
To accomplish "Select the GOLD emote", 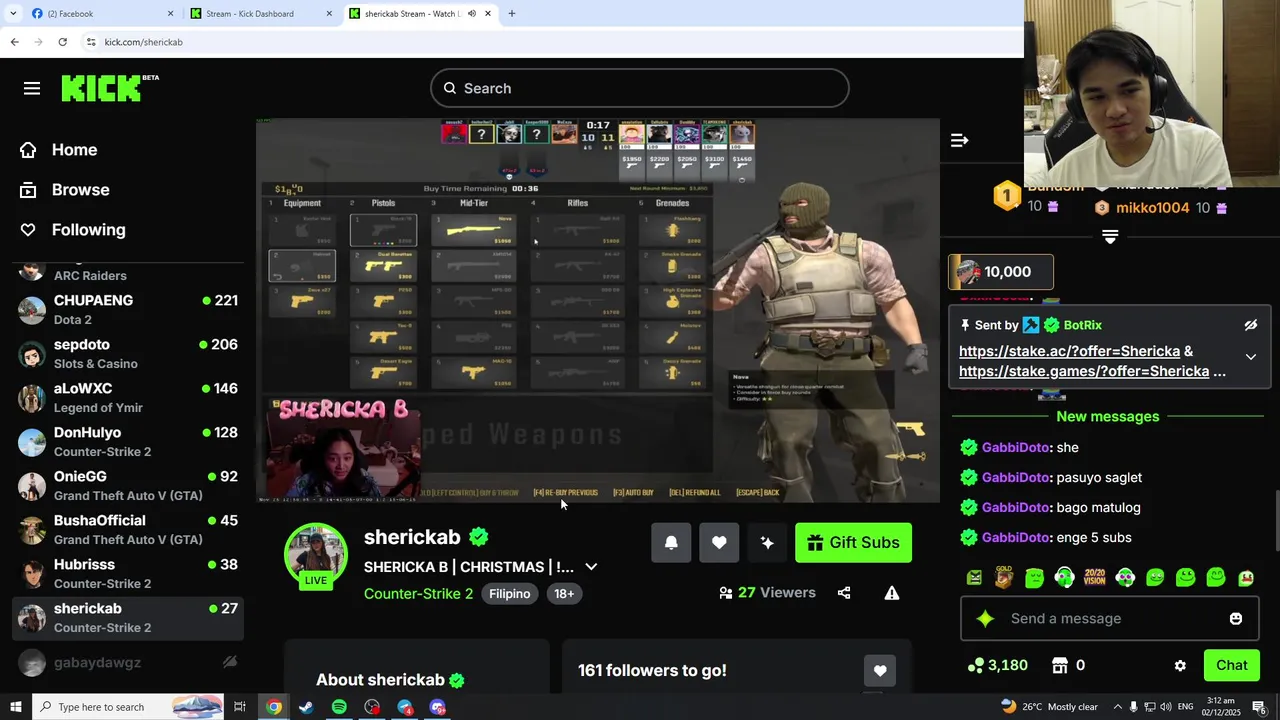I will click(1004, 577).
